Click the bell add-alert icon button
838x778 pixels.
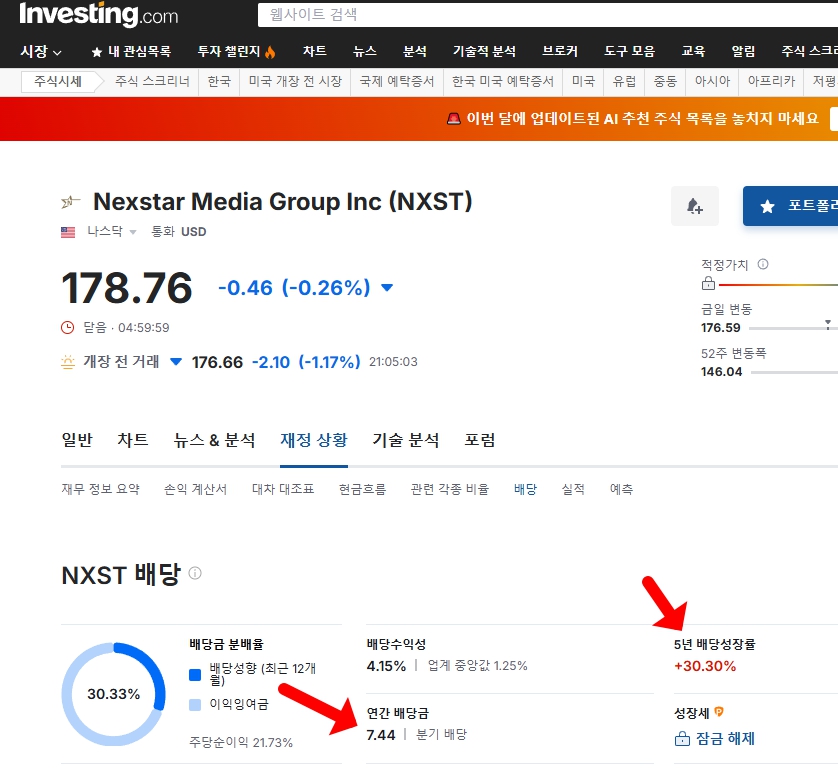tap(695, 206)
